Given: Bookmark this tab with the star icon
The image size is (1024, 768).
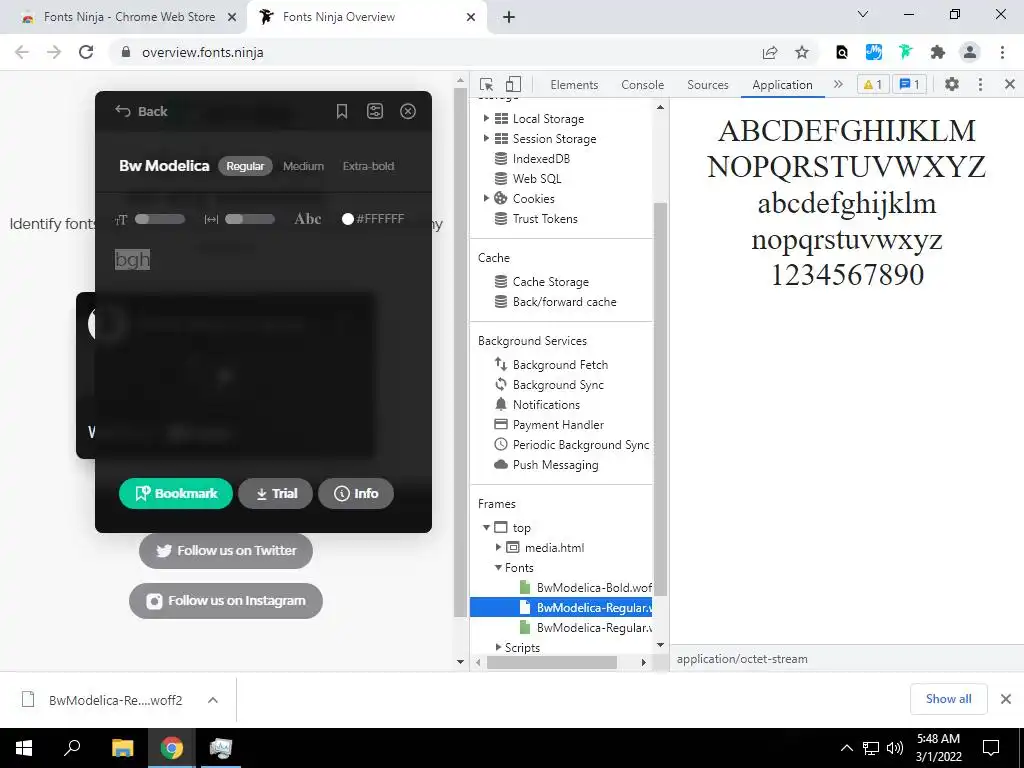Looking at the screenshot, I should [802, 52].
